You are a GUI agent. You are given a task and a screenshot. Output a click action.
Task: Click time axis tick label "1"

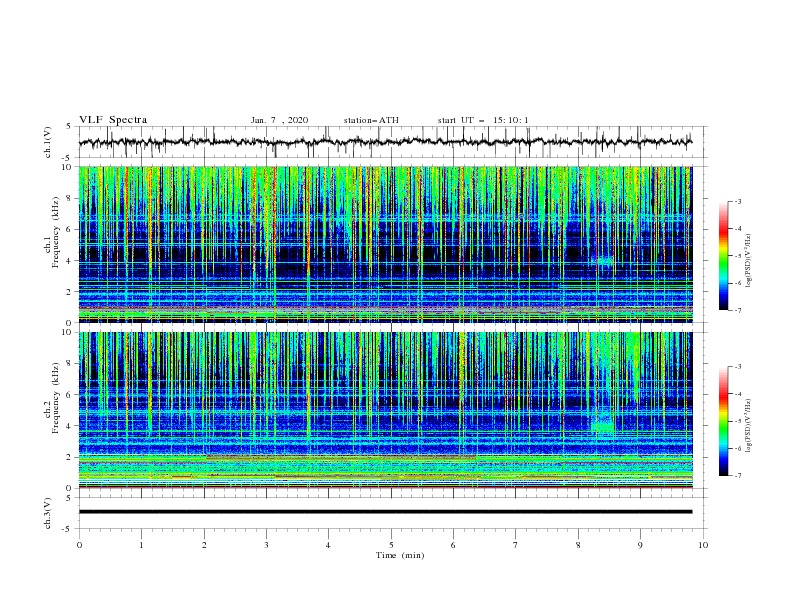[x=142, y=545]
